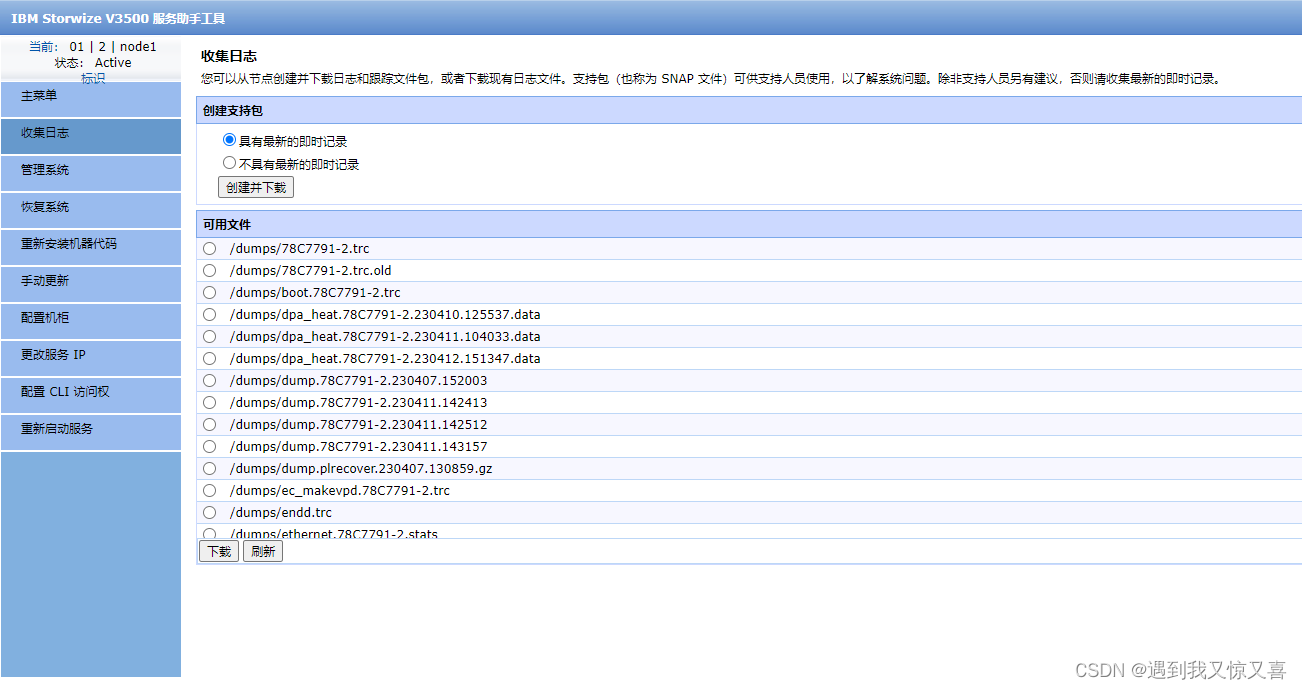Open 手动更新 in the sidebar
Image resolution: width=1302 pixels, height=689 pixels.
coord(90,283)
